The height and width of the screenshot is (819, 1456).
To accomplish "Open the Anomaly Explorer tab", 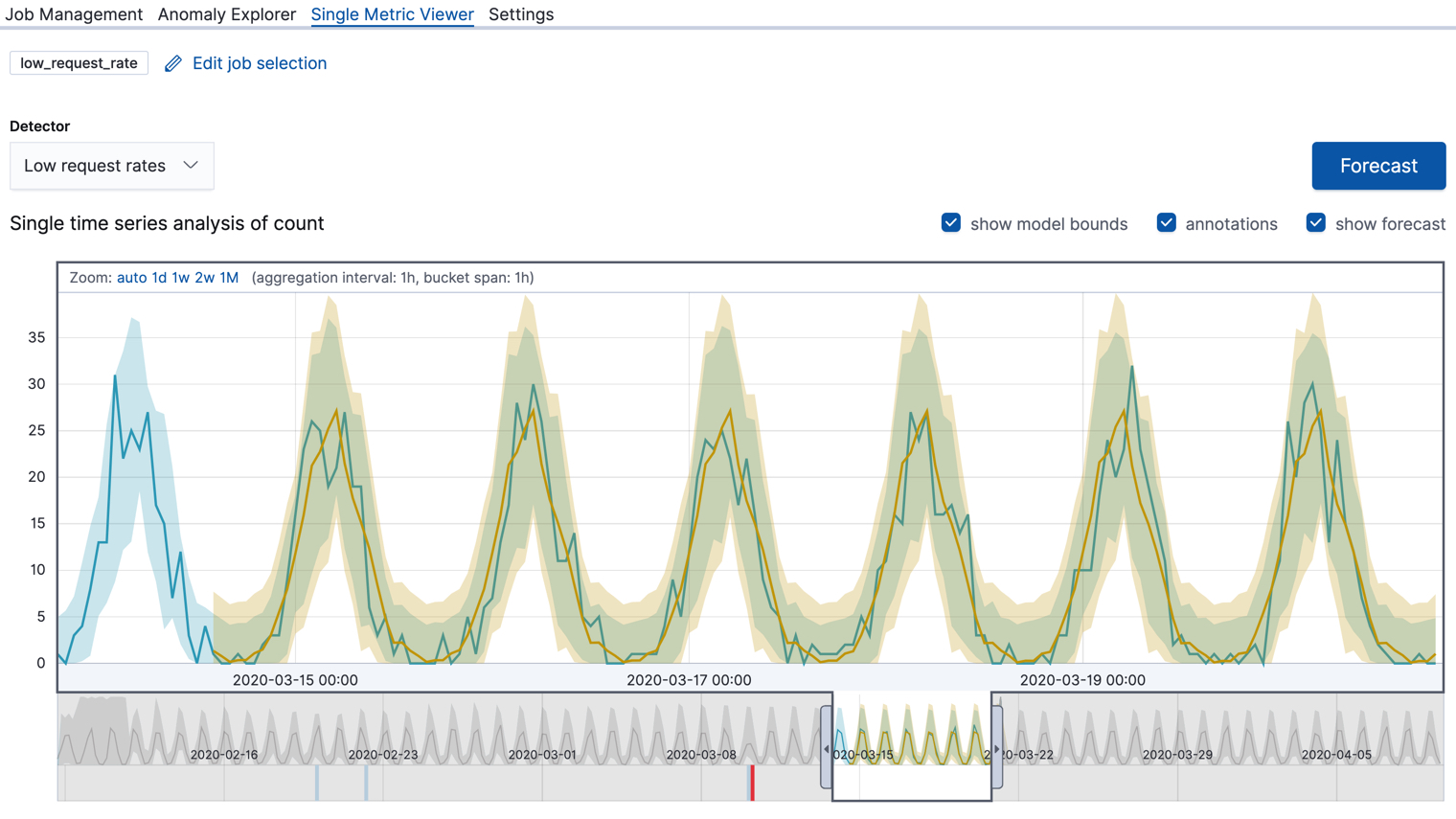I will pos(226,14).
